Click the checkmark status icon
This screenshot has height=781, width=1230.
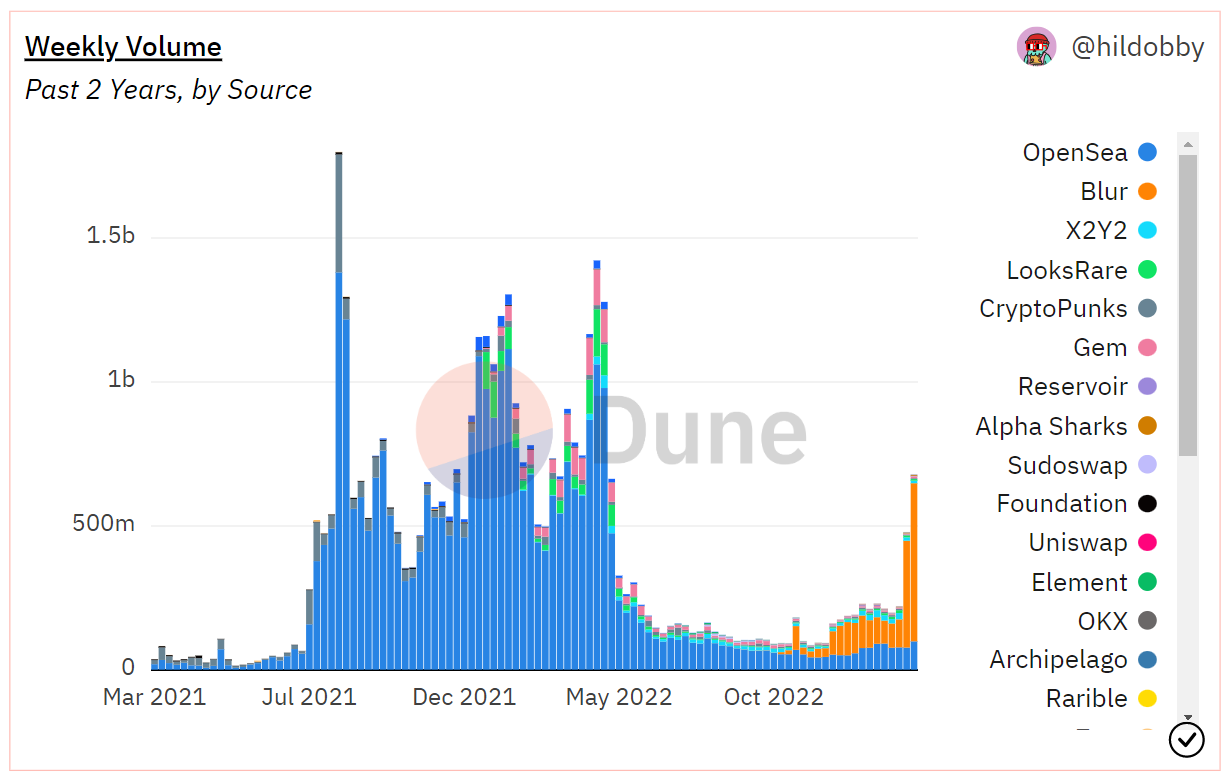pyautogui.click(x=1186, y=740)
